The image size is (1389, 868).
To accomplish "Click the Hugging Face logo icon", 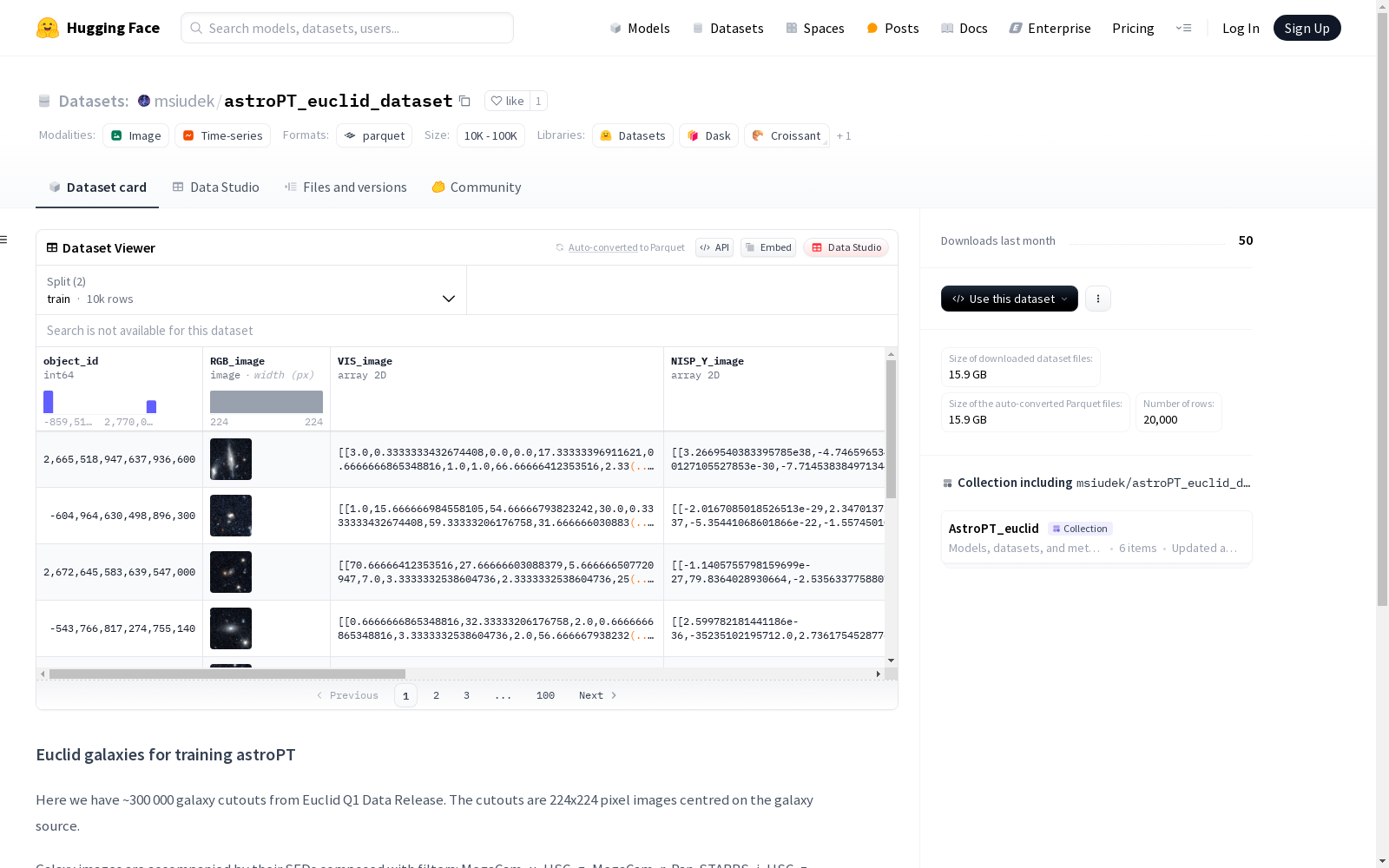I will click(48, 28).
